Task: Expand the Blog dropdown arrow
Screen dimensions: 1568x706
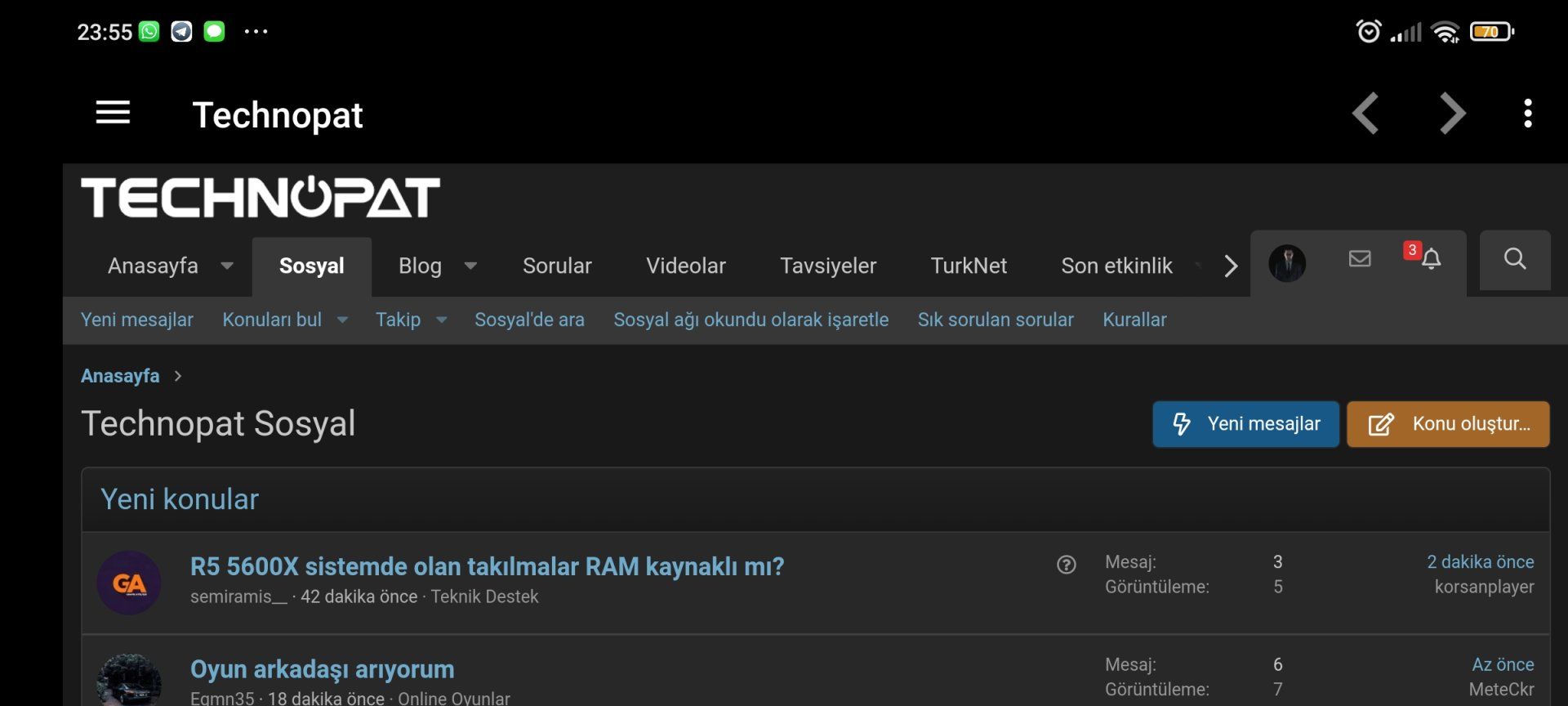Action: coord(470,266)
